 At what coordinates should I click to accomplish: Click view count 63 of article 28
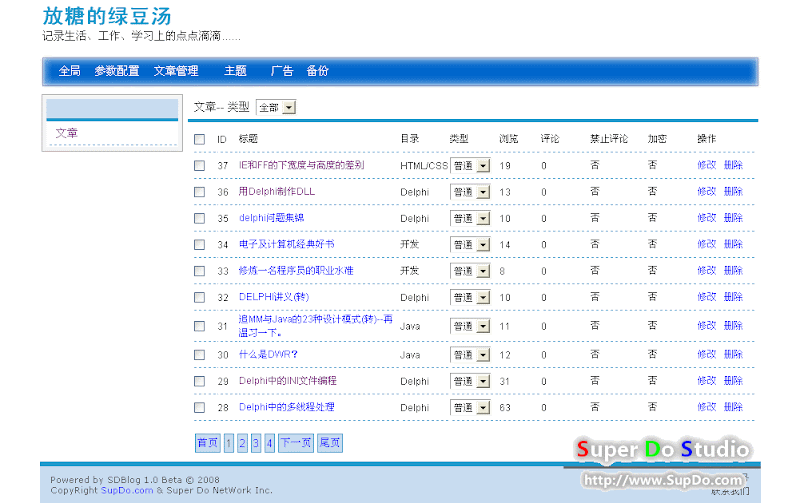click(x=505, y=408)
